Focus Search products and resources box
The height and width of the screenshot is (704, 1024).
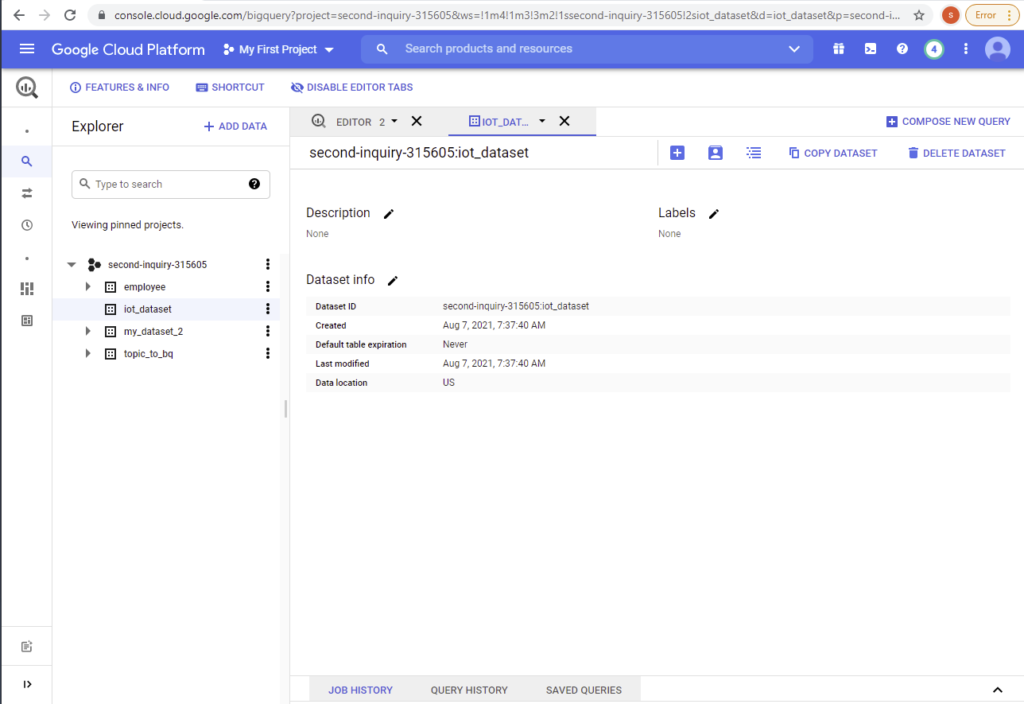click(586, 49)
